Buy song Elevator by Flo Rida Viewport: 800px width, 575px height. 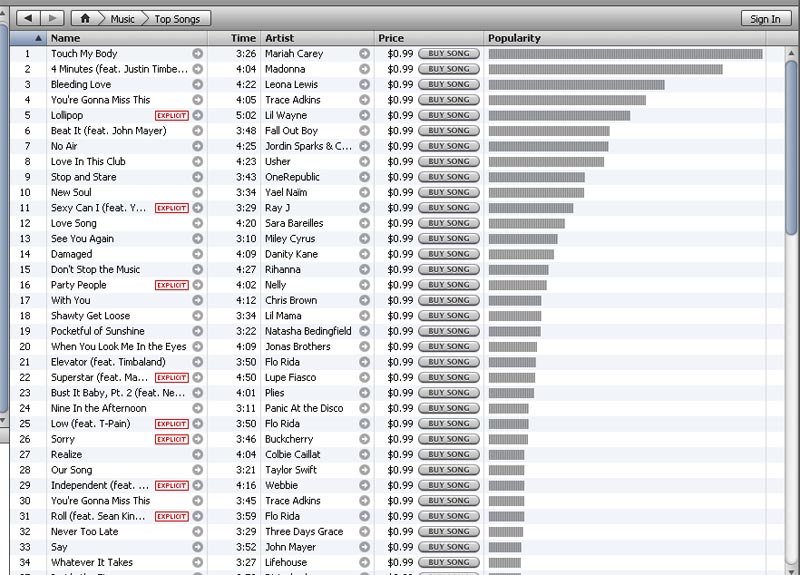tap(448, 362)
